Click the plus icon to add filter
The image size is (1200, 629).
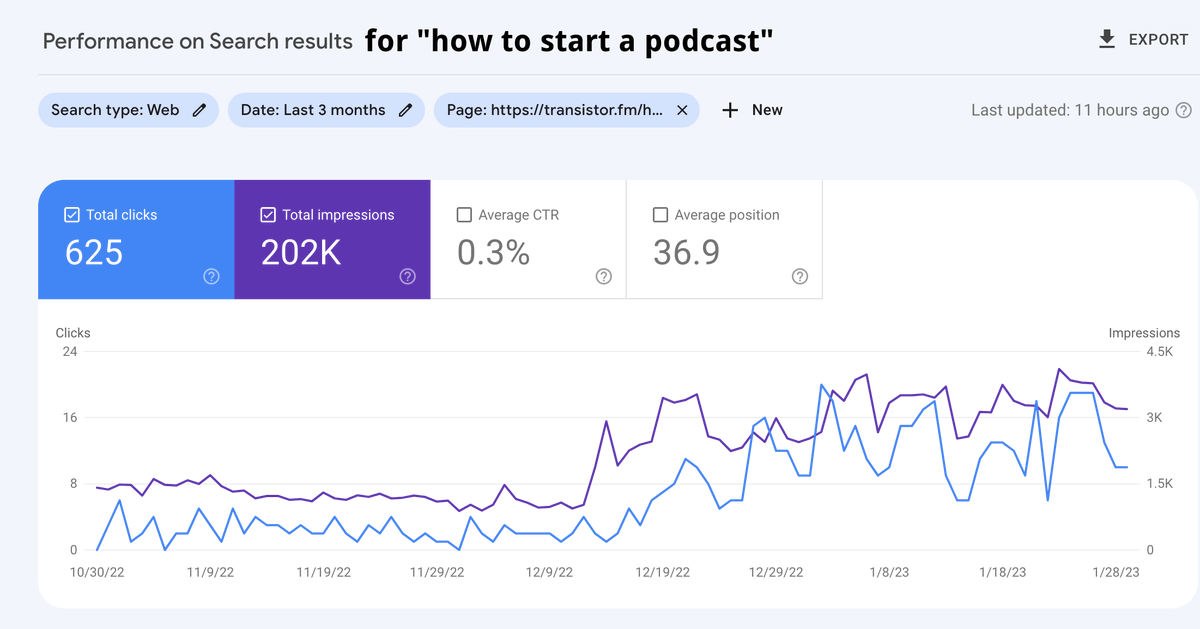[730, 110]
